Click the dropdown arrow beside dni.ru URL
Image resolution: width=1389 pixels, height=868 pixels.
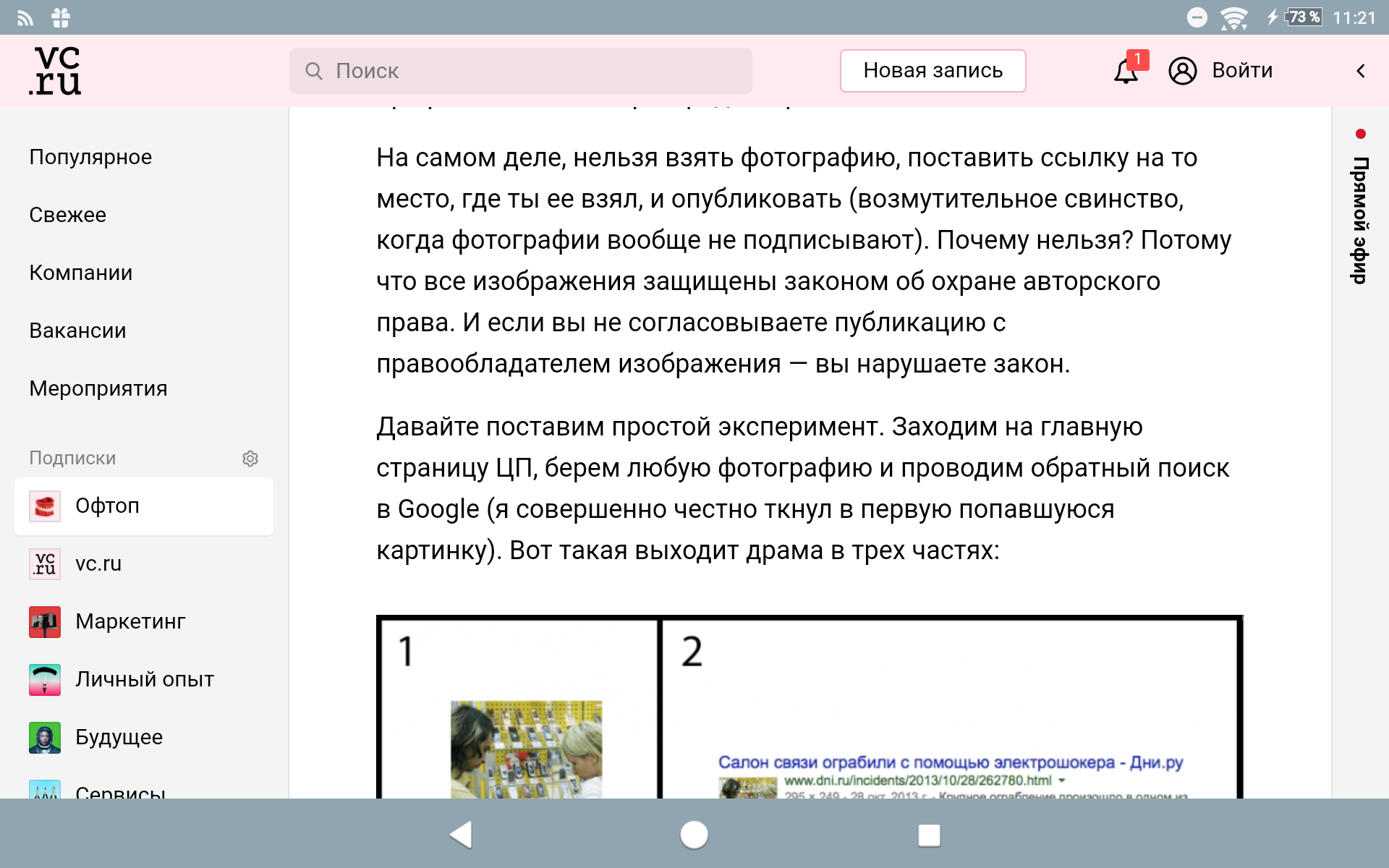1062,780
